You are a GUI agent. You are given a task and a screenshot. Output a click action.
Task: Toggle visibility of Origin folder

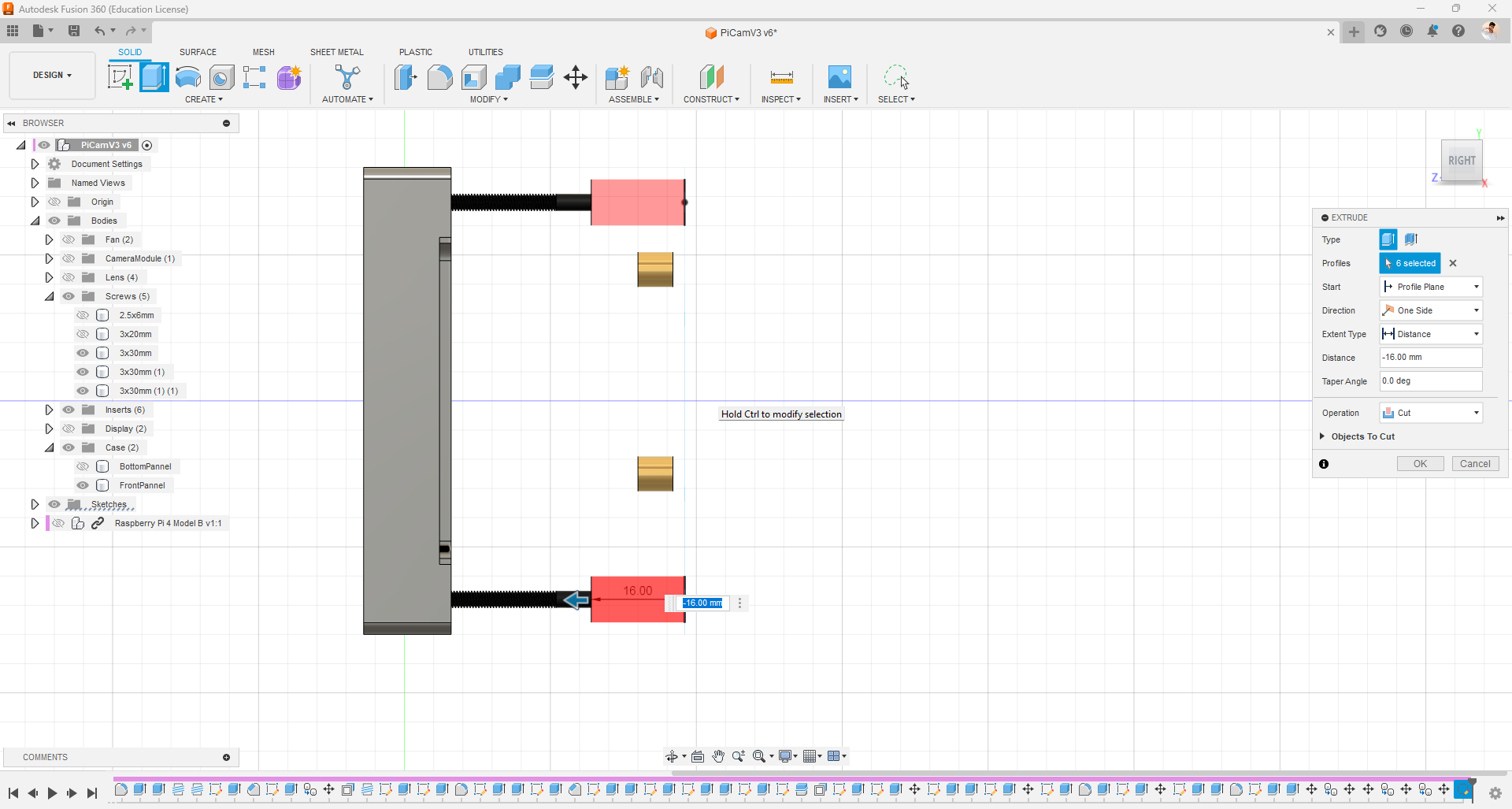[54, 202]
